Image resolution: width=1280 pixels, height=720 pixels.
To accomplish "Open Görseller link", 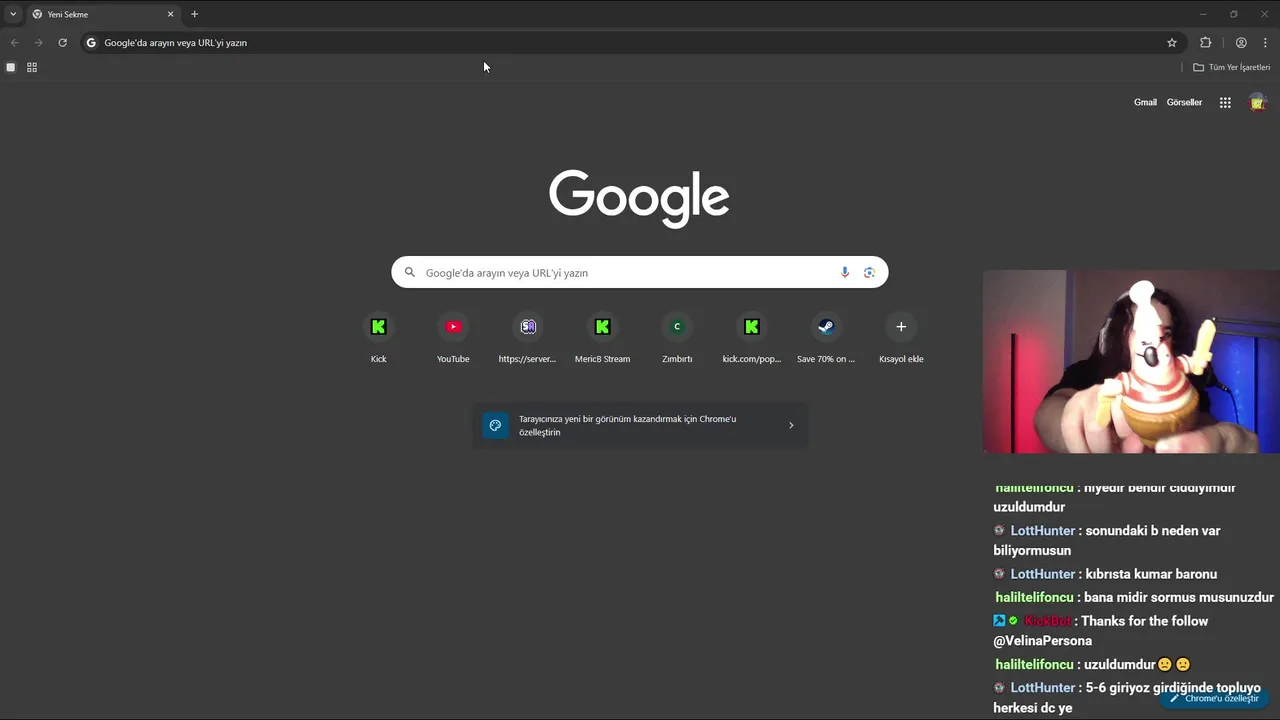I will click(1184, 102).
